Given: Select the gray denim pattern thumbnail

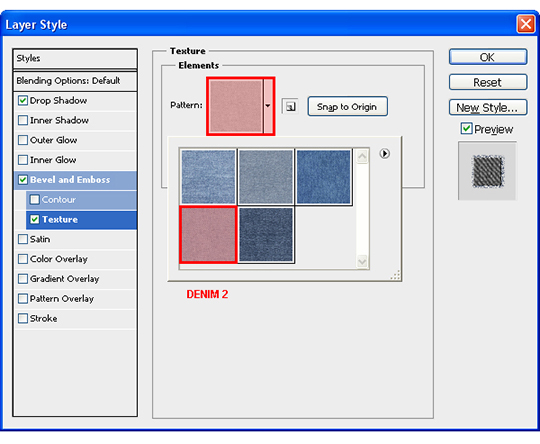Looking at the screenshot, I should 266,177.
